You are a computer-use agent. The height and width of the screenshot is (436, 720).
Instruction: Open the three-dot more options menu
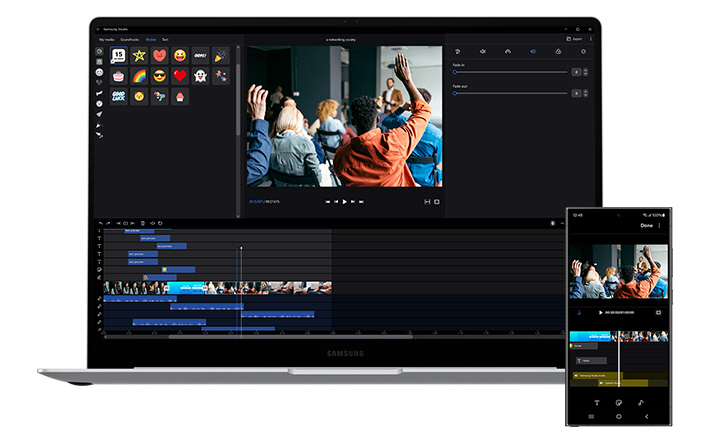(591, 39)
